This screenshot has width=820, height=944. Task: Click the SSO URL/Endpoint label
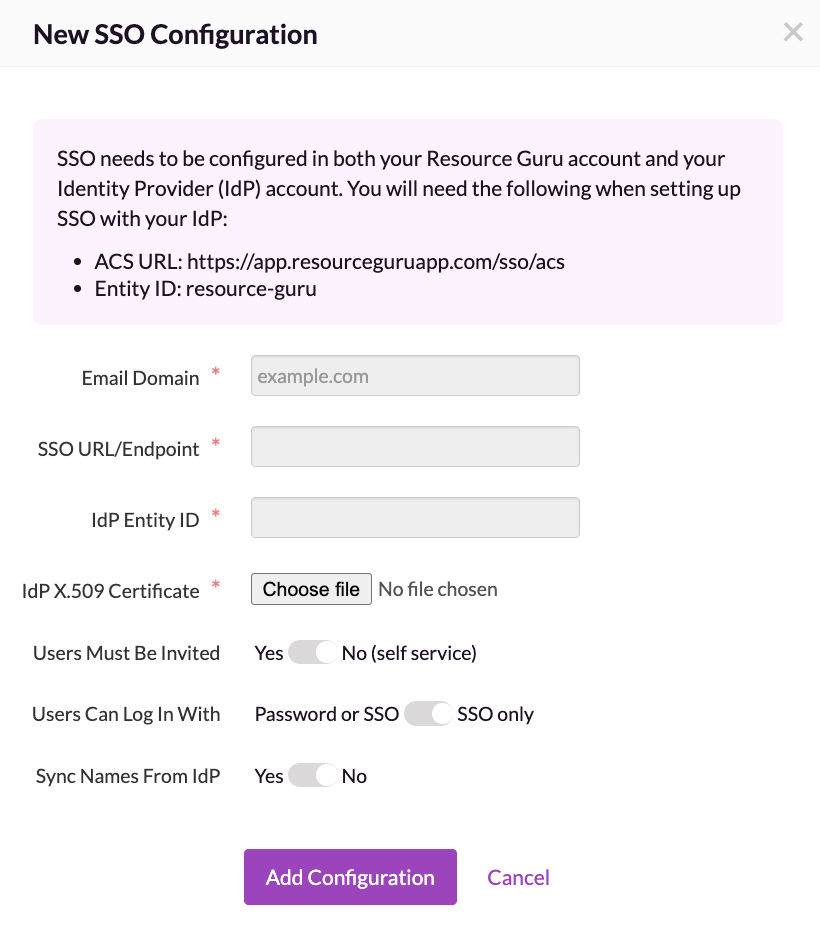click(x=118, y=449)
